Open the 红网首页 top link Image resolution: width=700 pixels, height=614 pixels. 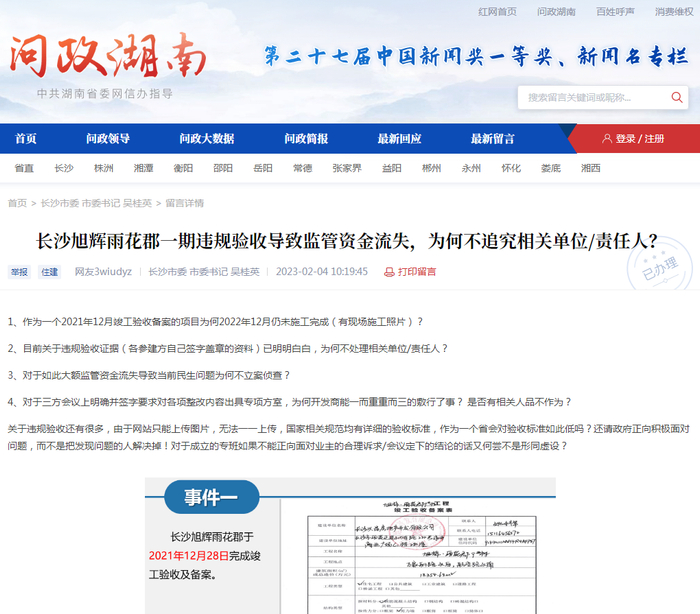(x=497, y=12)
